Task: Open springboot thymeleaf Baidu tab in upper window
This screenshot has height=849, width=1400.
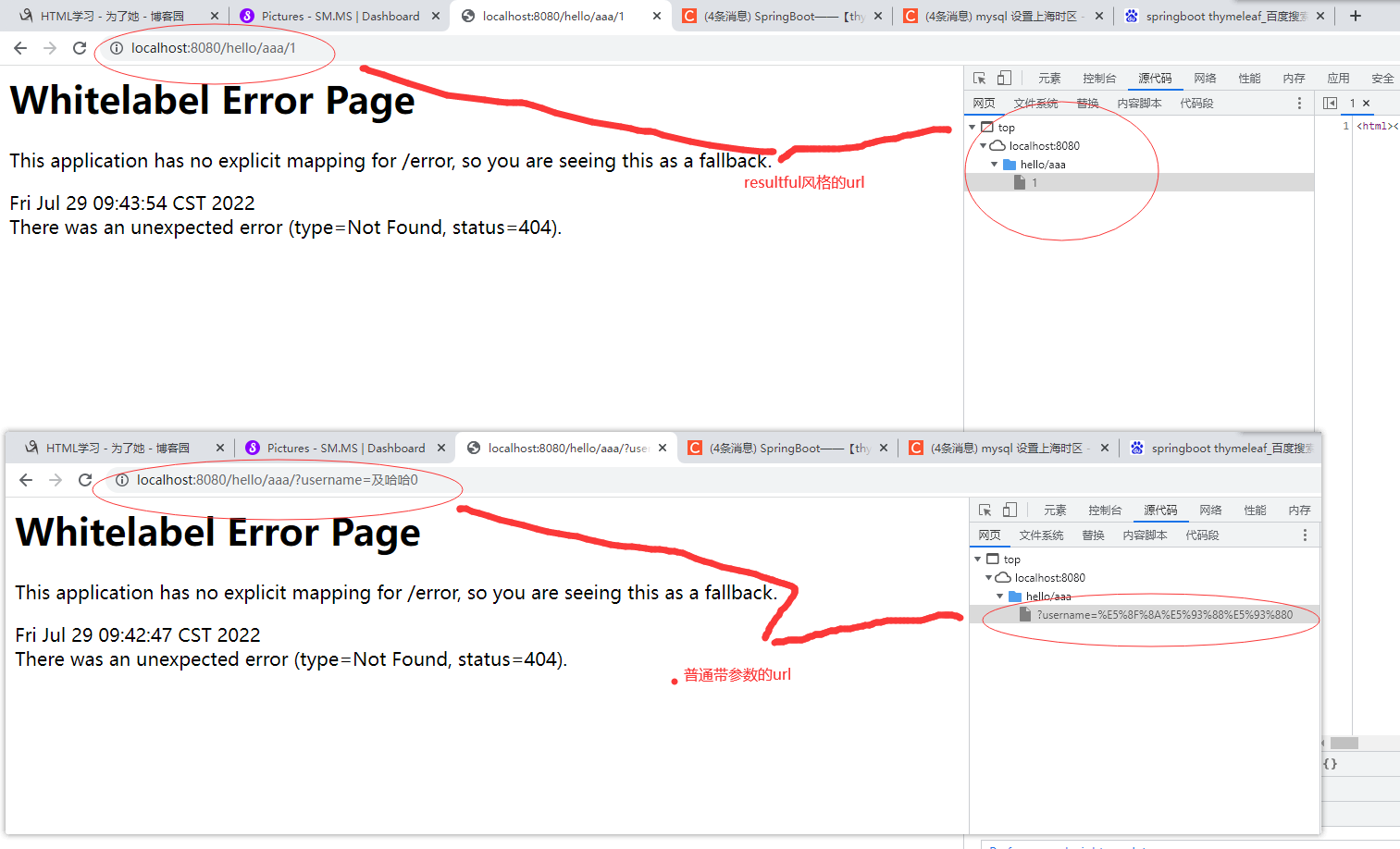Action: 1216,16
